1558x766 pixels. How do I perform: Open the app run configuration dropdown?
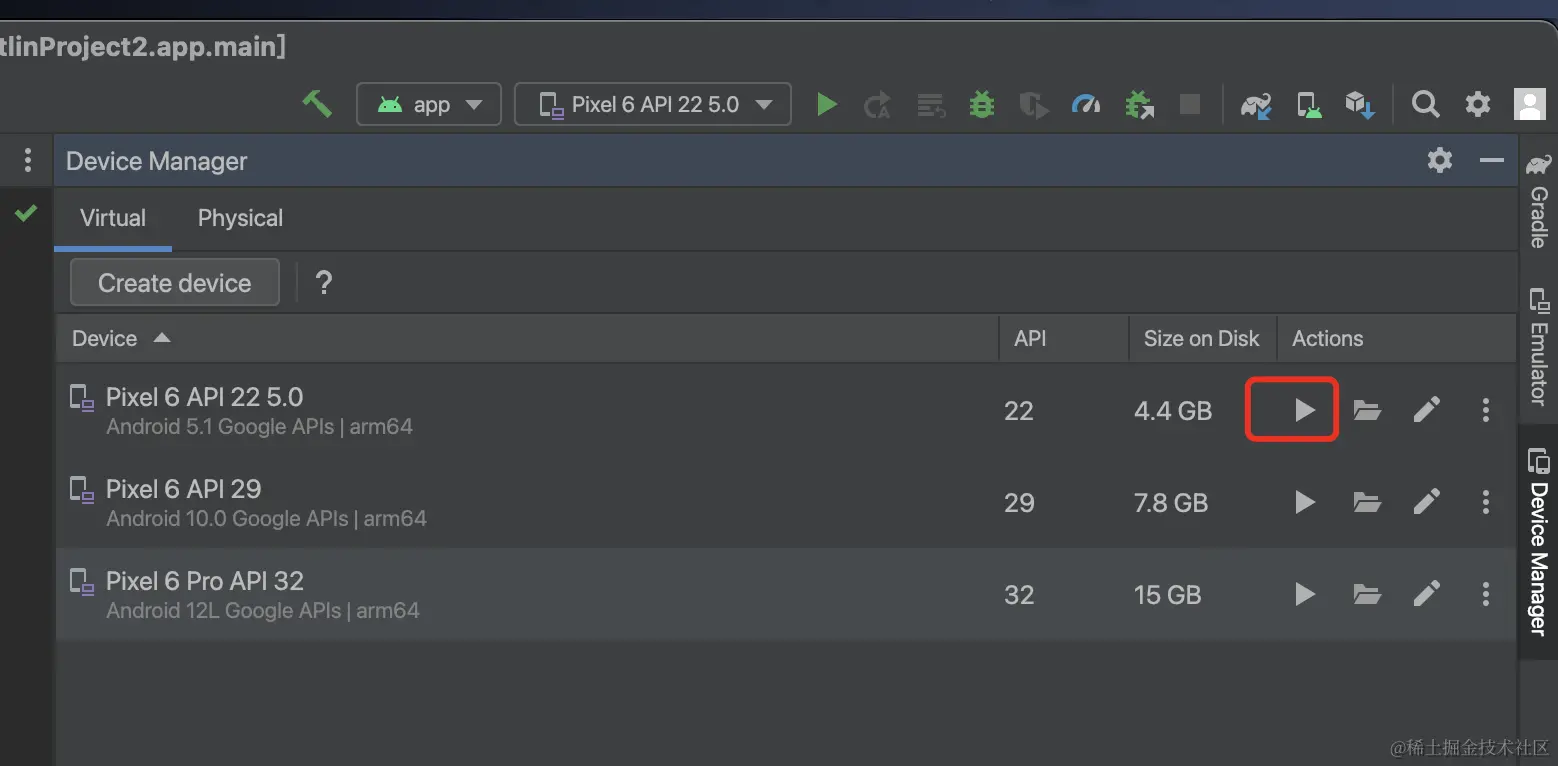(429, 104)
